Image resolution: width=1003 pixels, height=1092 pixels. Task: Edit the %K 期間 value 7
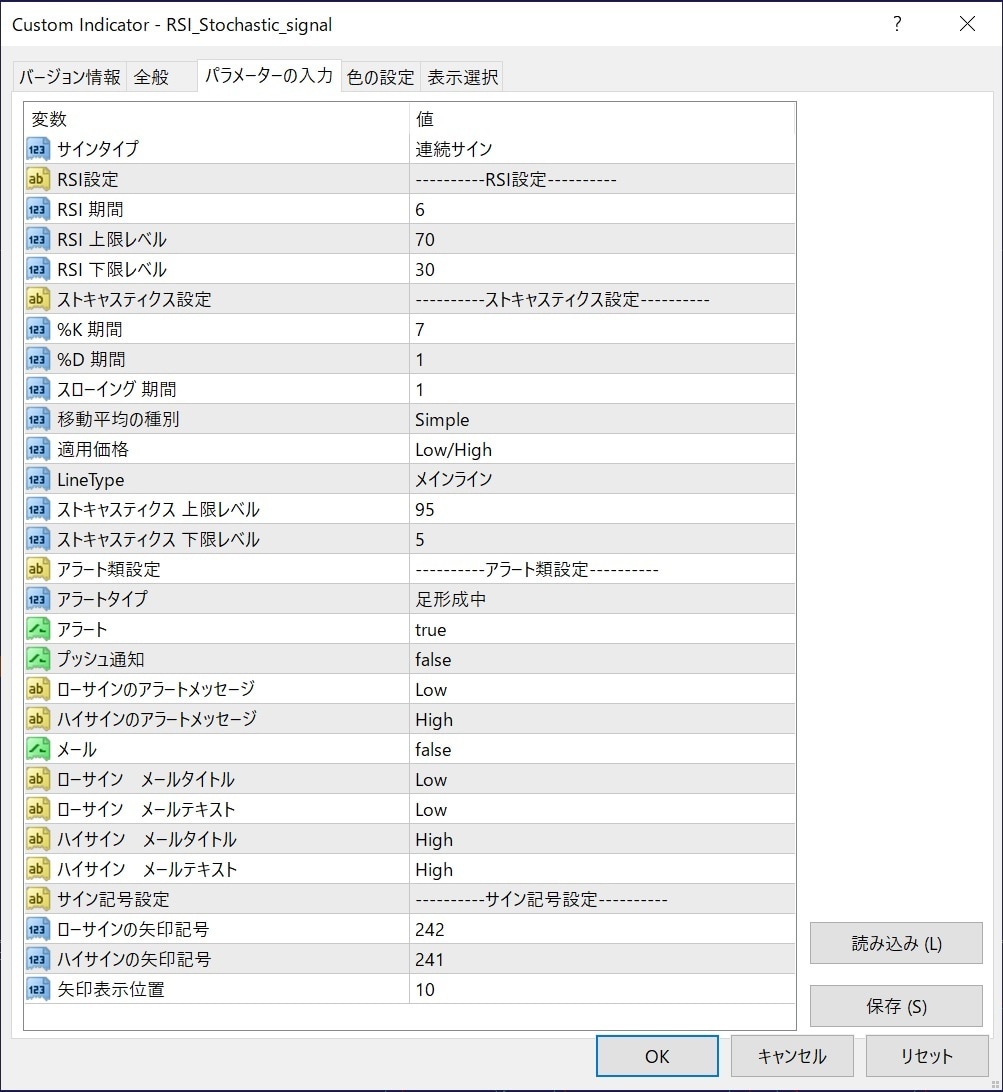tap(602, 329)
